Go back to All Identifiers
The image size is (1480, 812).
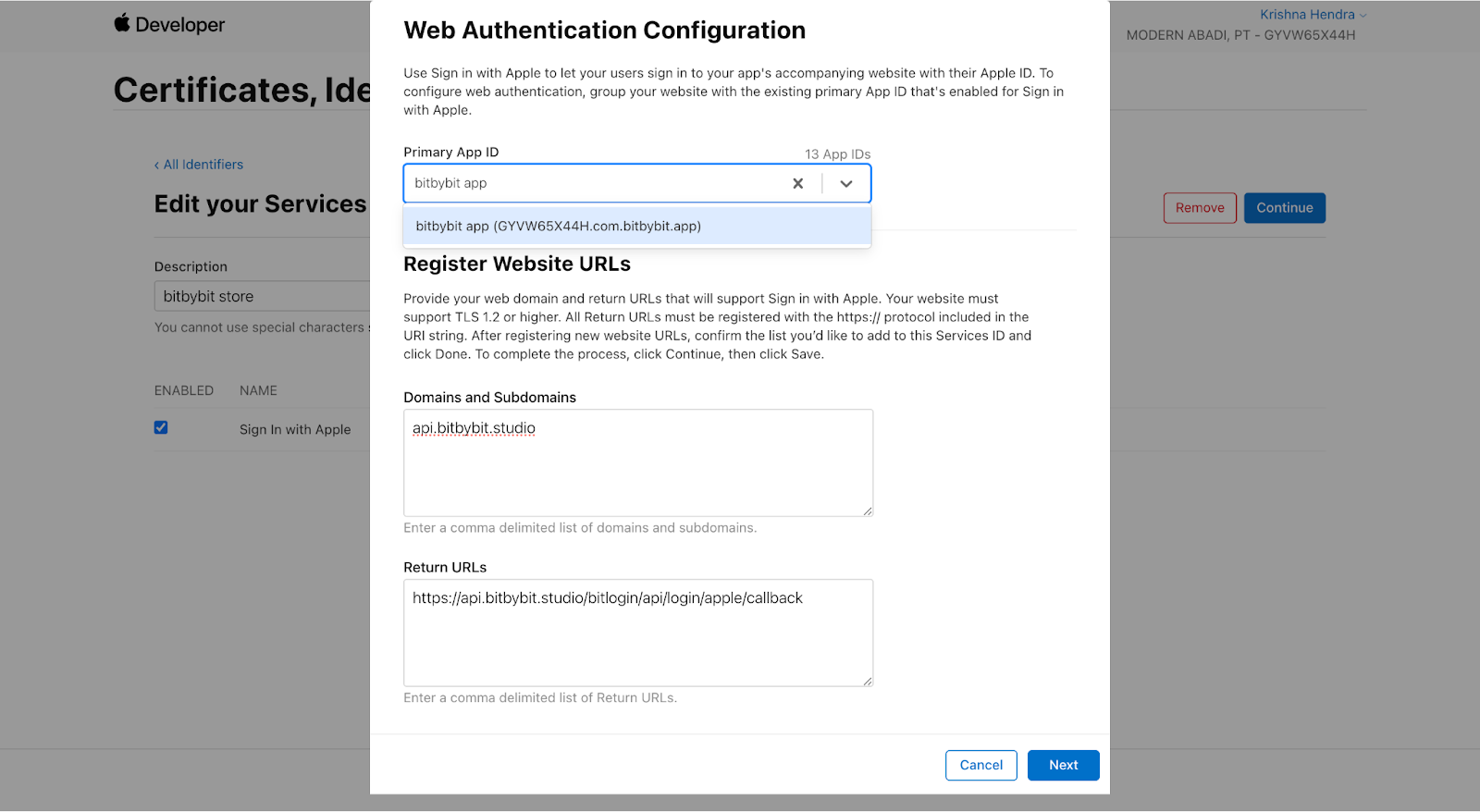coord(199,165)
